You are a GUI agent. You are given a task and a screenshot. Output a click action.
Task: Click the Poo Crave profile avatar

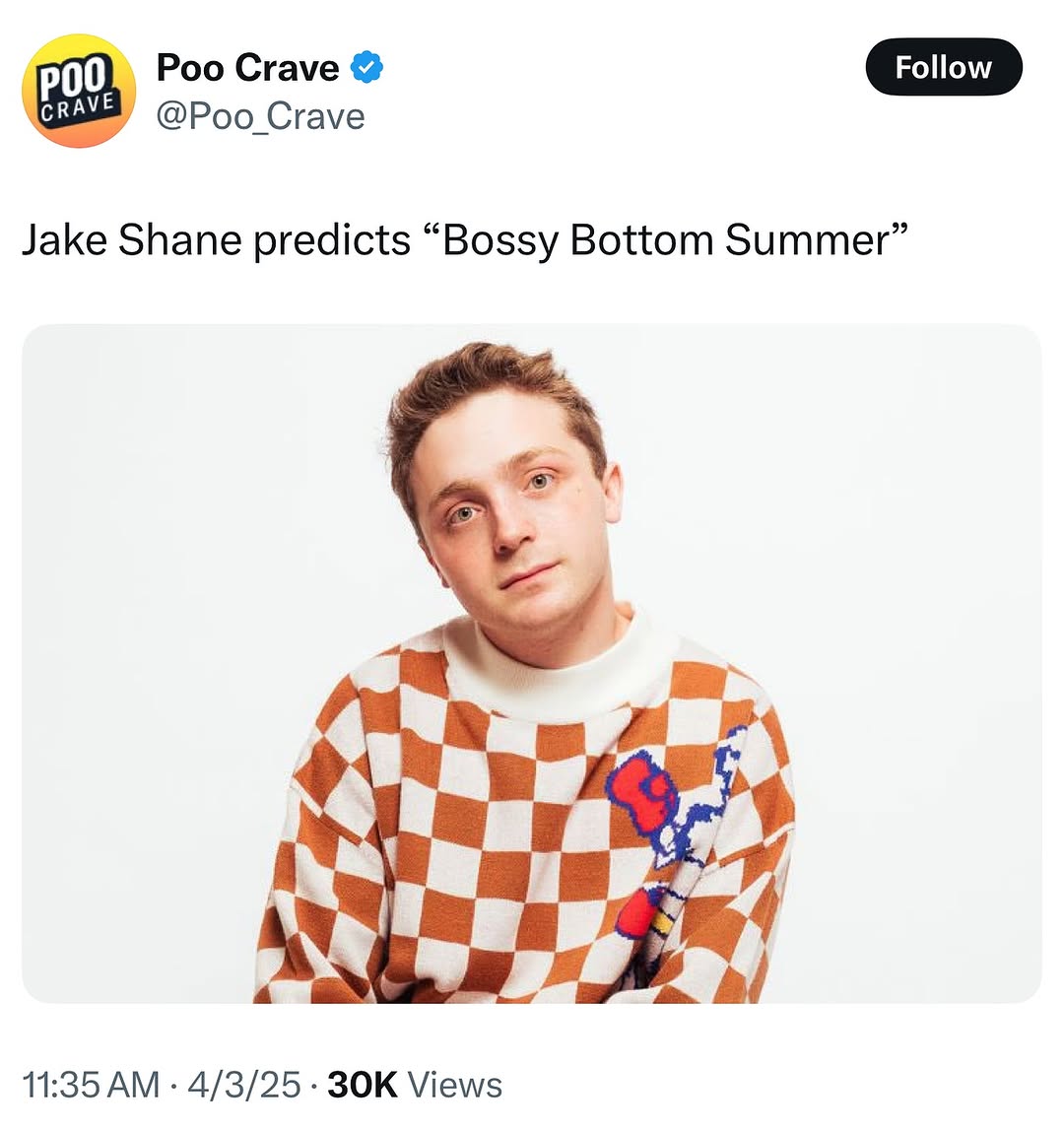click(79, 91)
